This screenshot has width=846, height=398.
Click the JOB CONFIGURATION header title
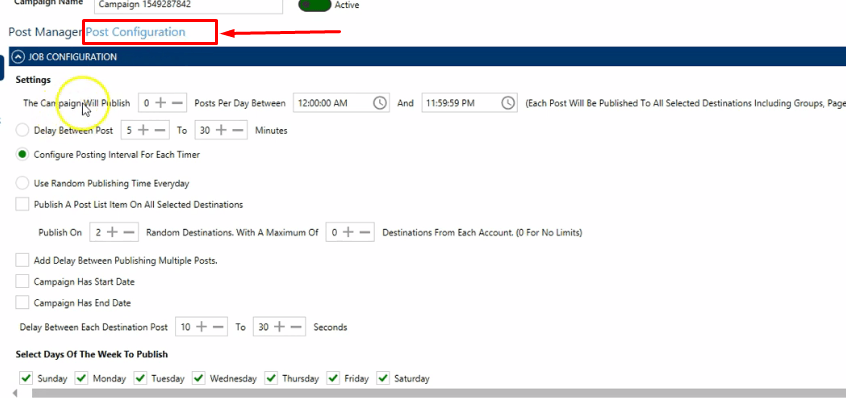(x=72, y=57)
